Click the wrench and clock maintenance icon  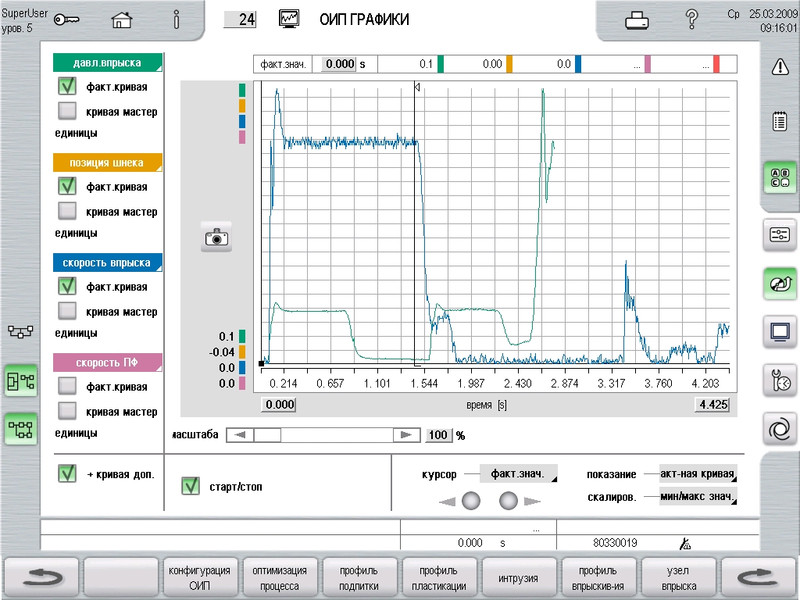tap(780, 381)
